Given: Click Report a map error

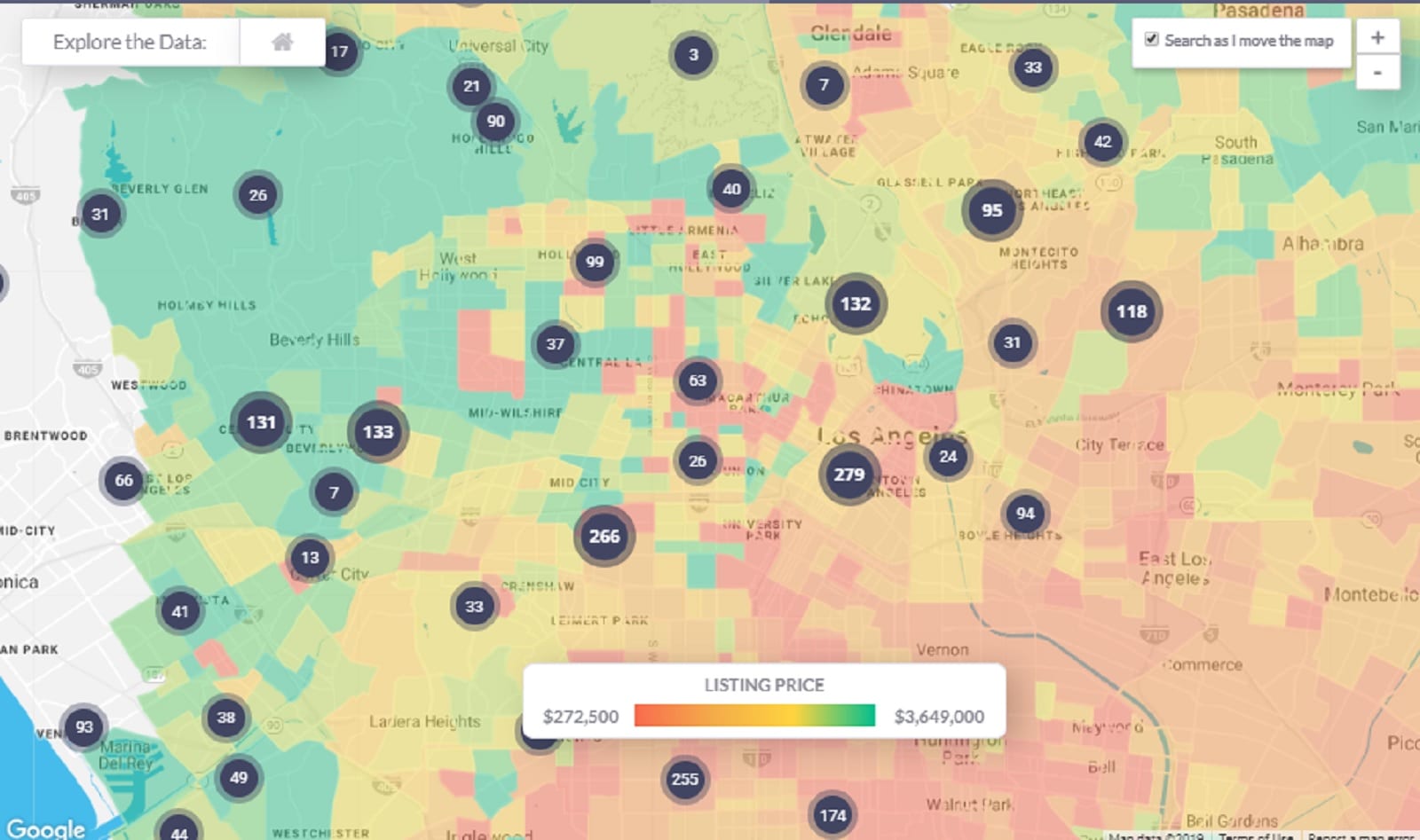Looking at the screenshot, I should click(x=1367, y=836).
